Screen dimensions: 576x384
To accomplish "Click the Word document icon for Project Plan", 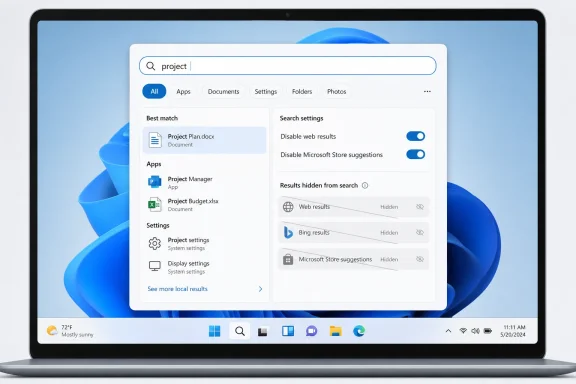I will tap(155, 140).
